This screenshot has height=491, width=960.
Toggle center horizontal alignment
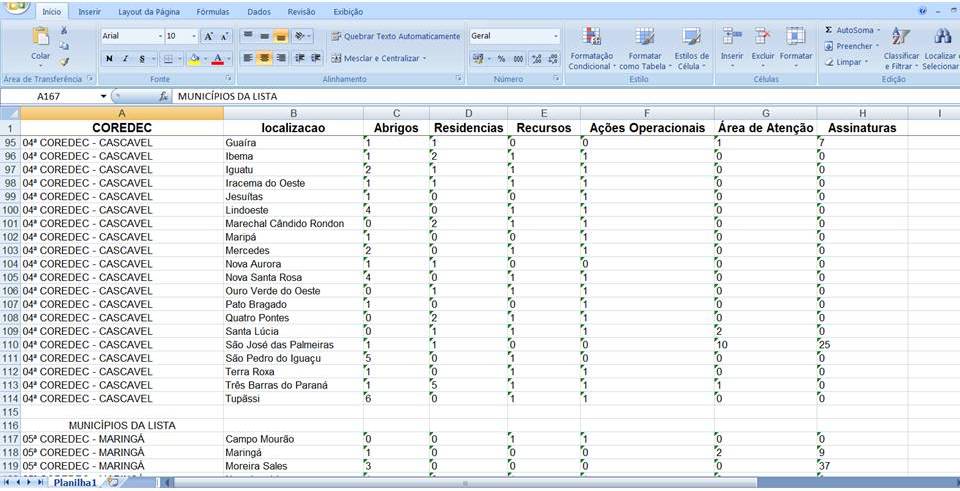click(x=265, y=59)
